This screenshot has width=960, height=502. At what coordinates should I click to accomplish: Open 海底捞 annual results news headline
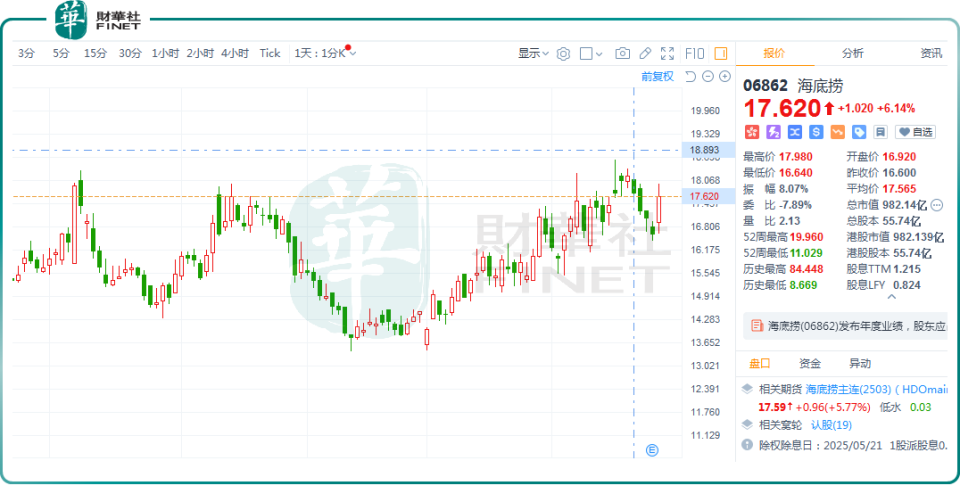(857, 326)
